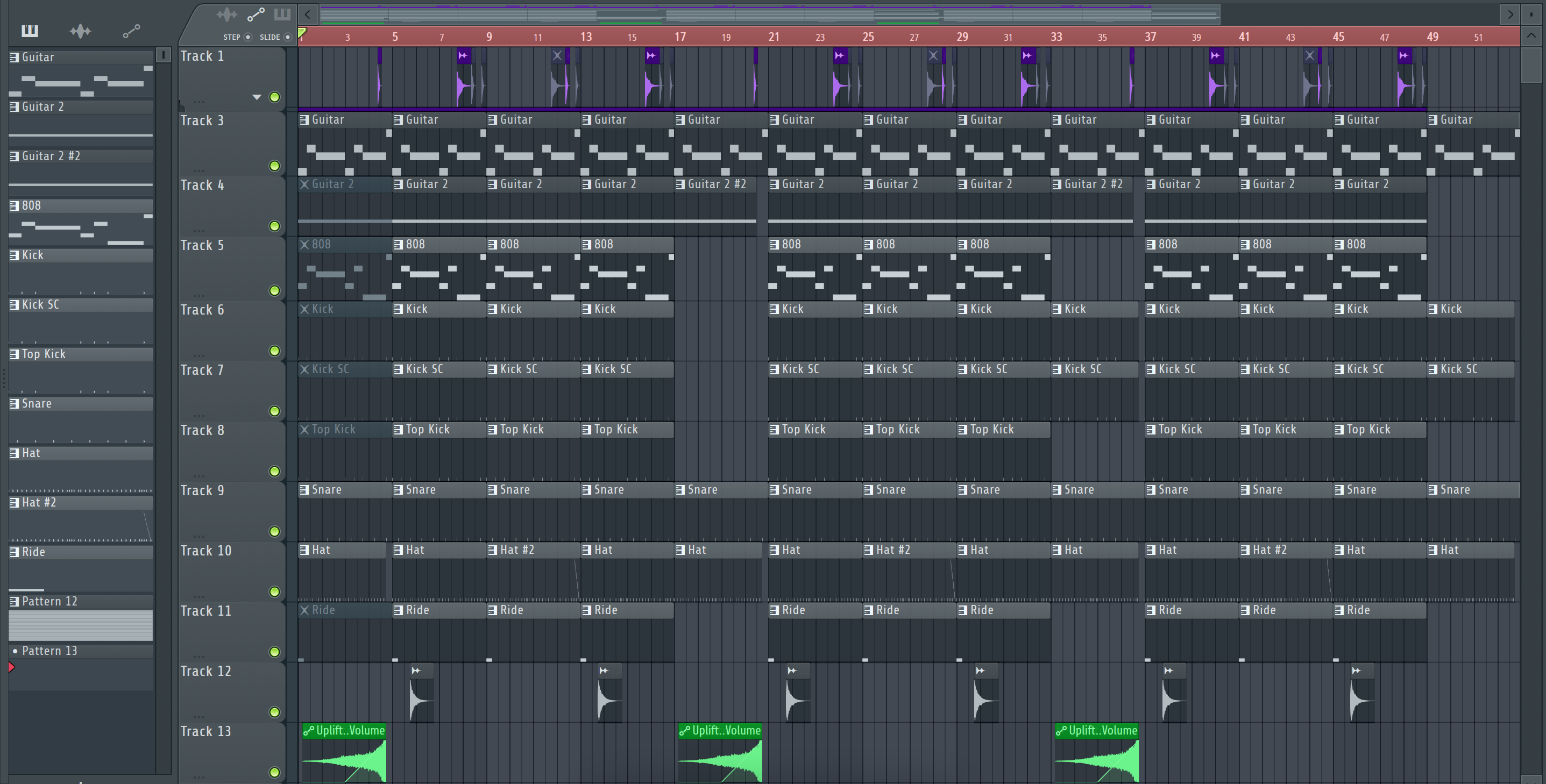Click audio clip icon near bar 14 on Track 12

[x=604, y=671]
